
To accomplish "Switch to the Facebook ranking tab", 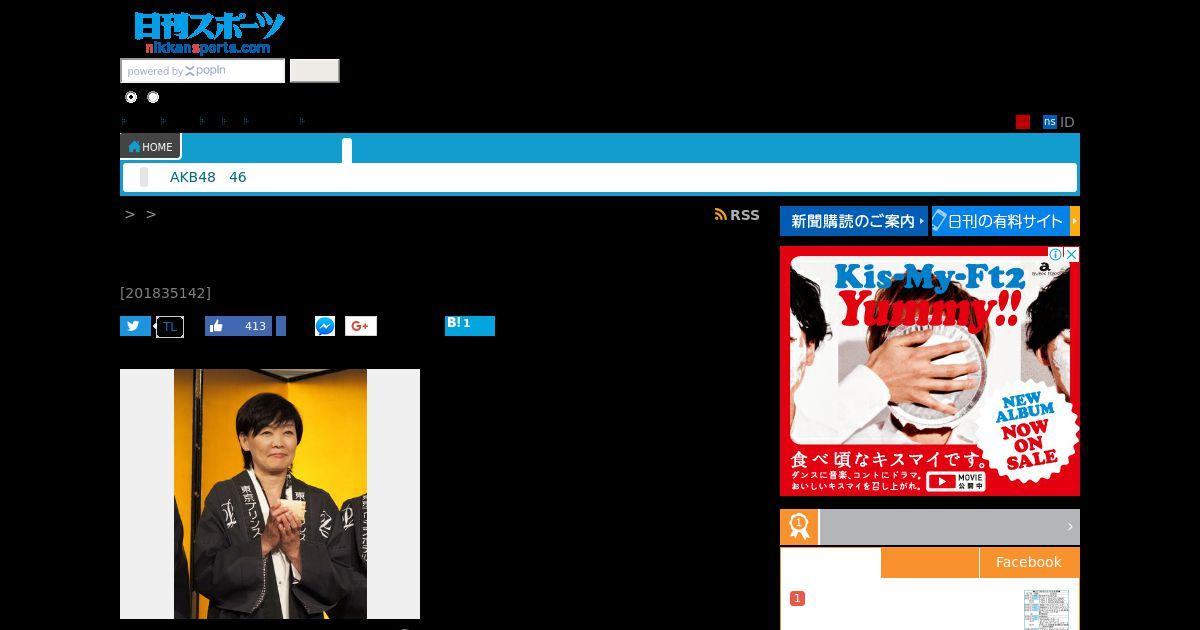I will point(1029,562).
